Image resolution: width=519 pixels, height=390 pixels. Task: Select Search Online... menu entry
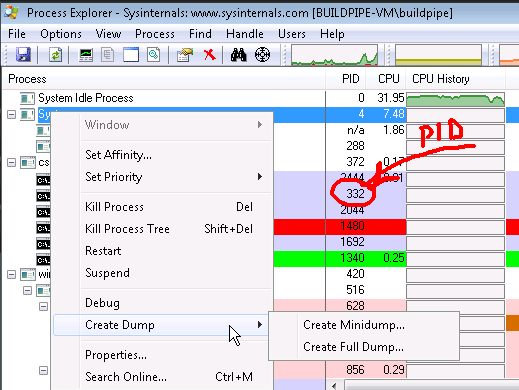point(162,377)
